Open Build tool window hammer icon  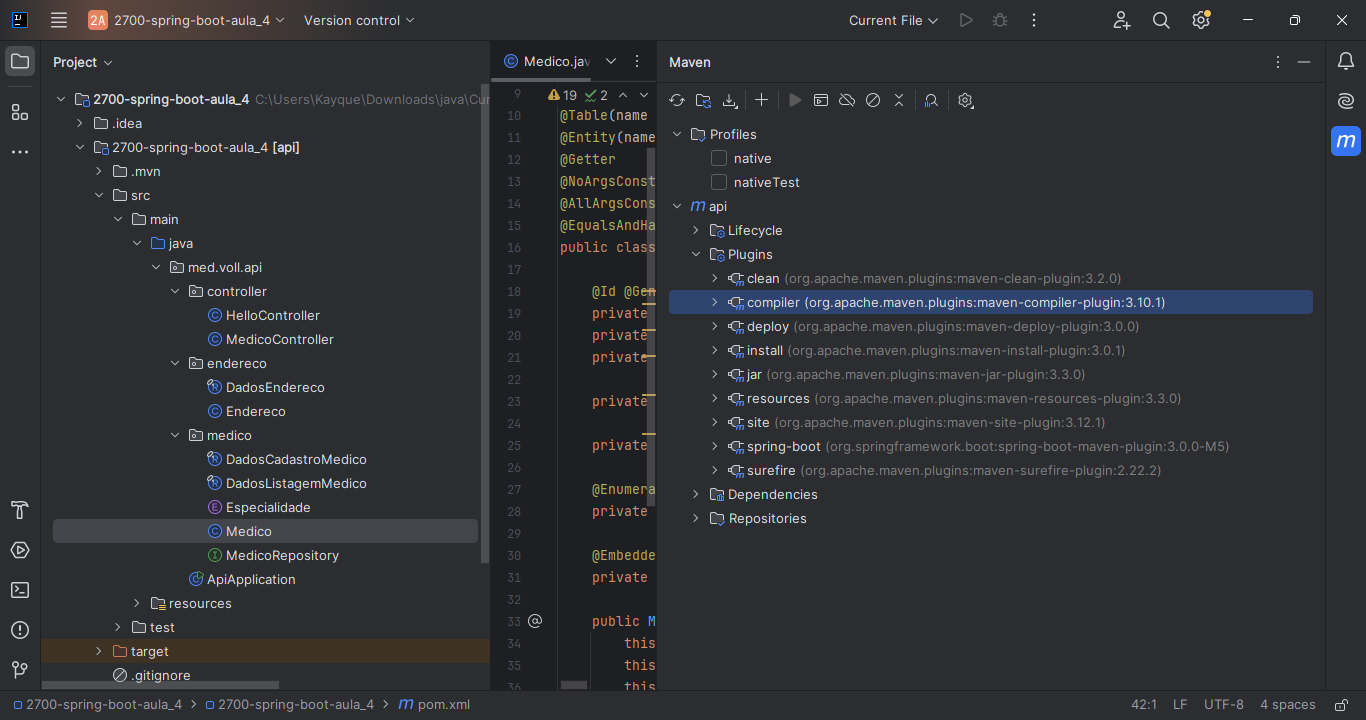pos(20,510)
